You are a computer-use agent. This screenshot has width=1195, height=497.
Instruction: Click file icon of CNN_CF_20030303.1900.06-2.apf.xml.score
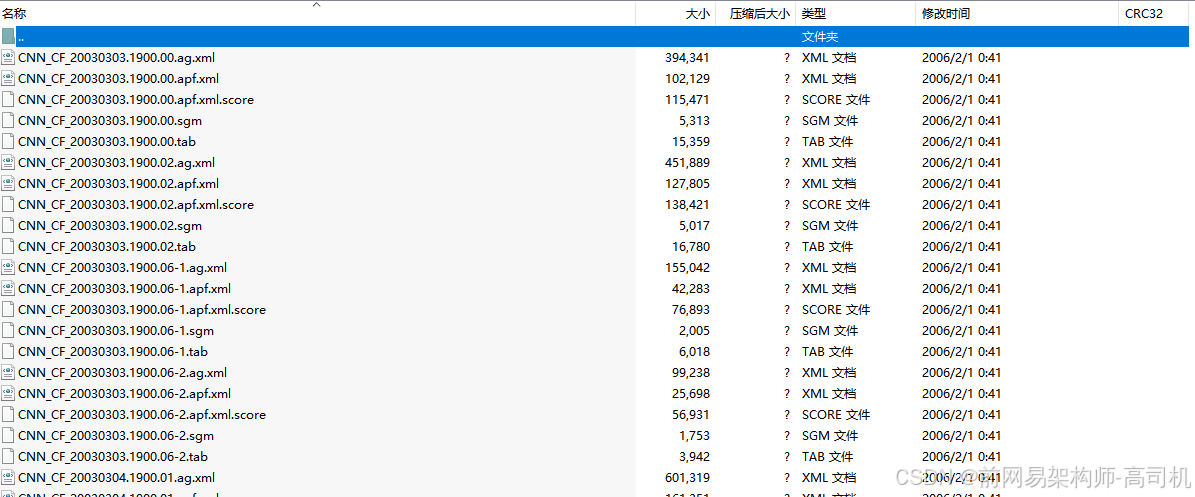coord(8,415)
